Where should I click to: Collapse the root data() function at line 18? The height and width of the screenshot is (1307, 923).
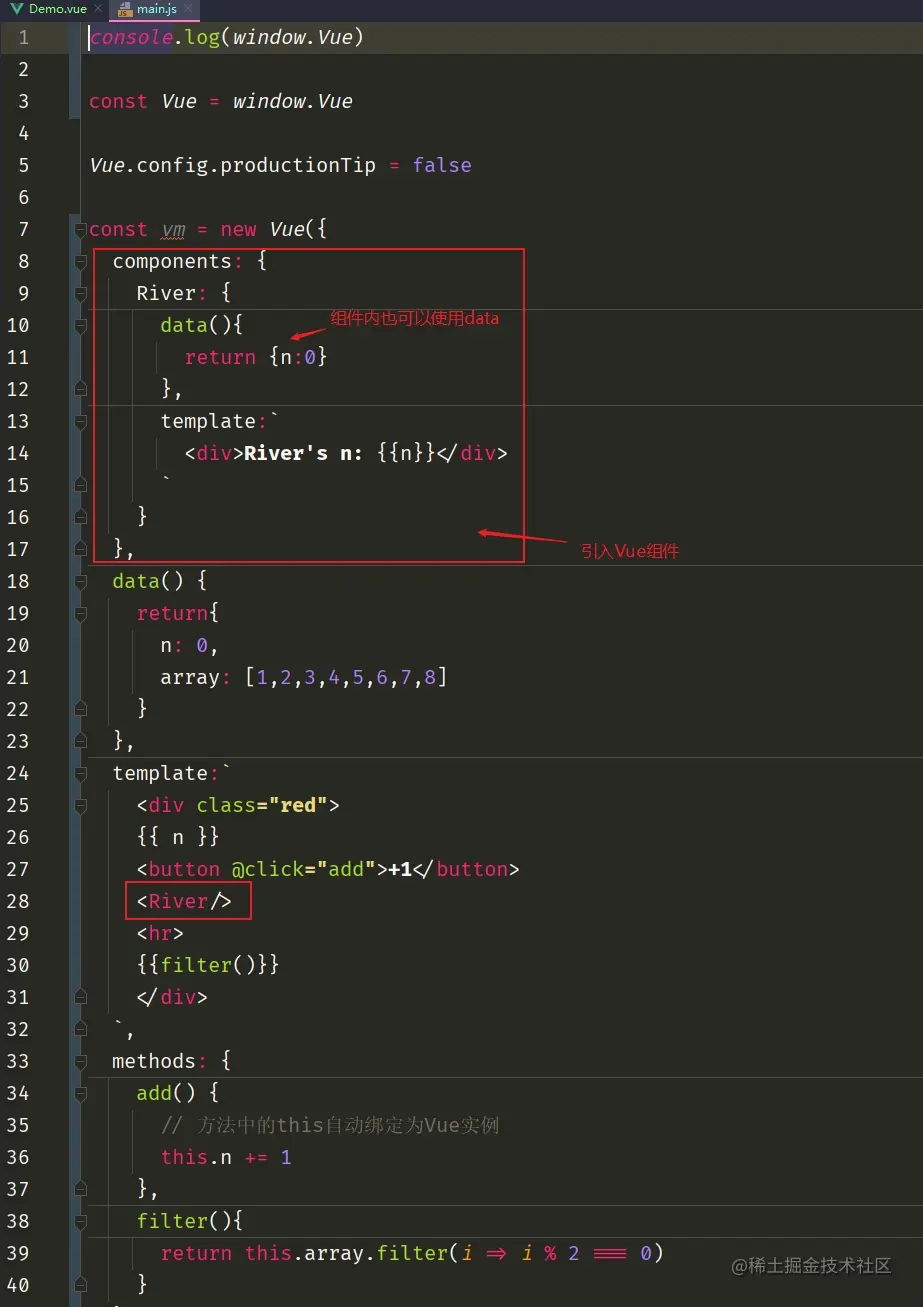(80, 582)
